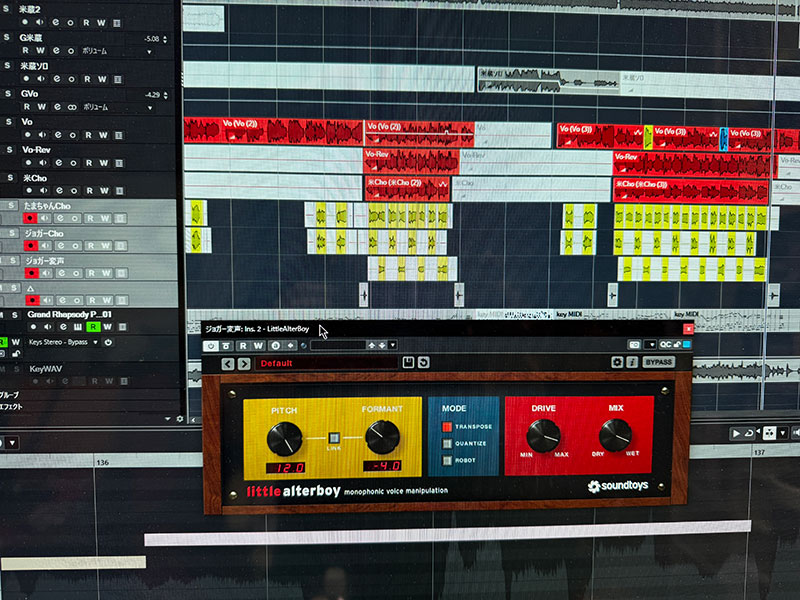
Task: Enable Robot mode in Little AlterBoy
Action: click(447, 460)
